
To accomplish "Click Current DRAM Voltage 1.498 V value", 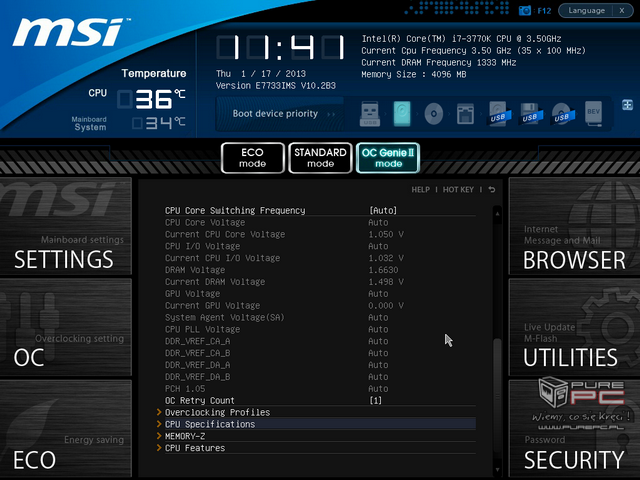I will pos(386,282).
